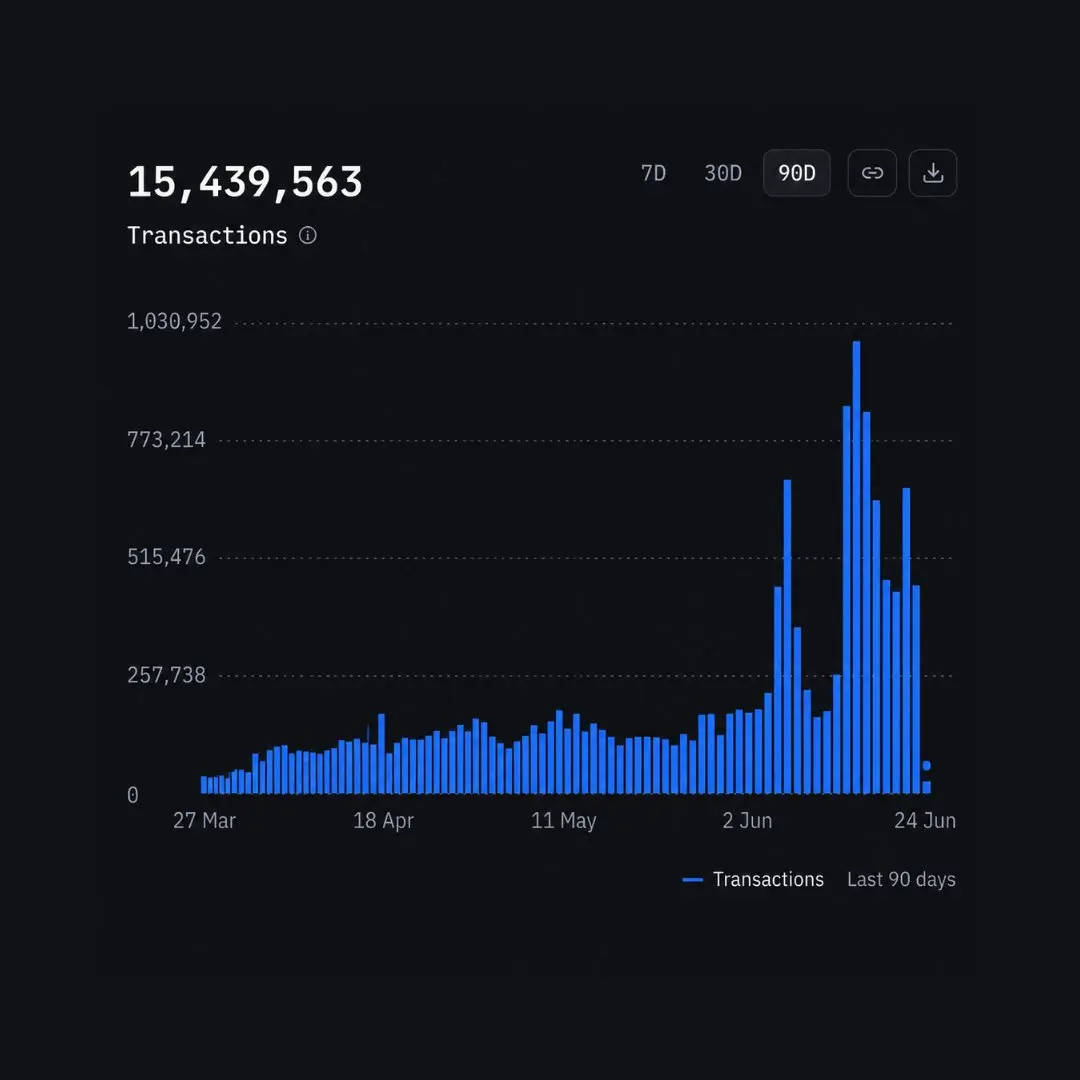
Task: Select the 7D time range
Action: (654, 173)
